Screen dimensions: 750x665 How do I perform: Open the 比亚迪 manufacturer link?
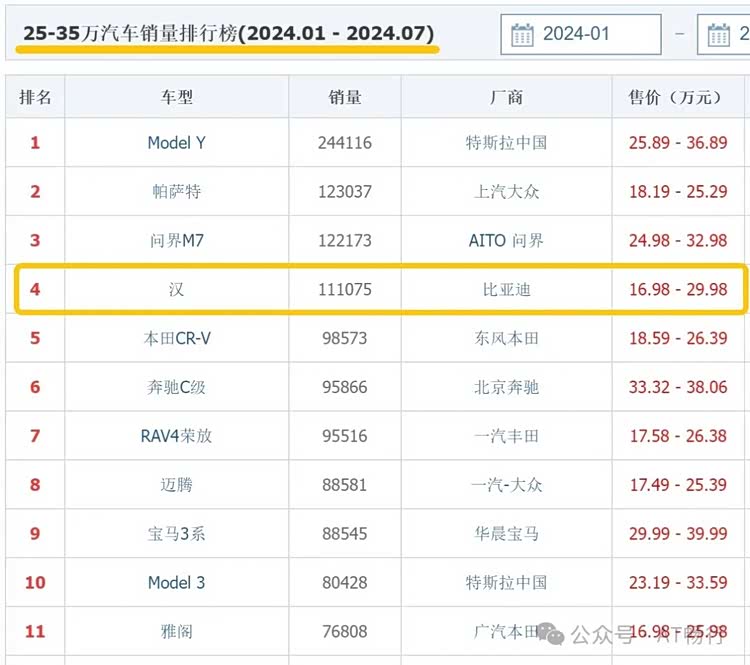[506, 290]
